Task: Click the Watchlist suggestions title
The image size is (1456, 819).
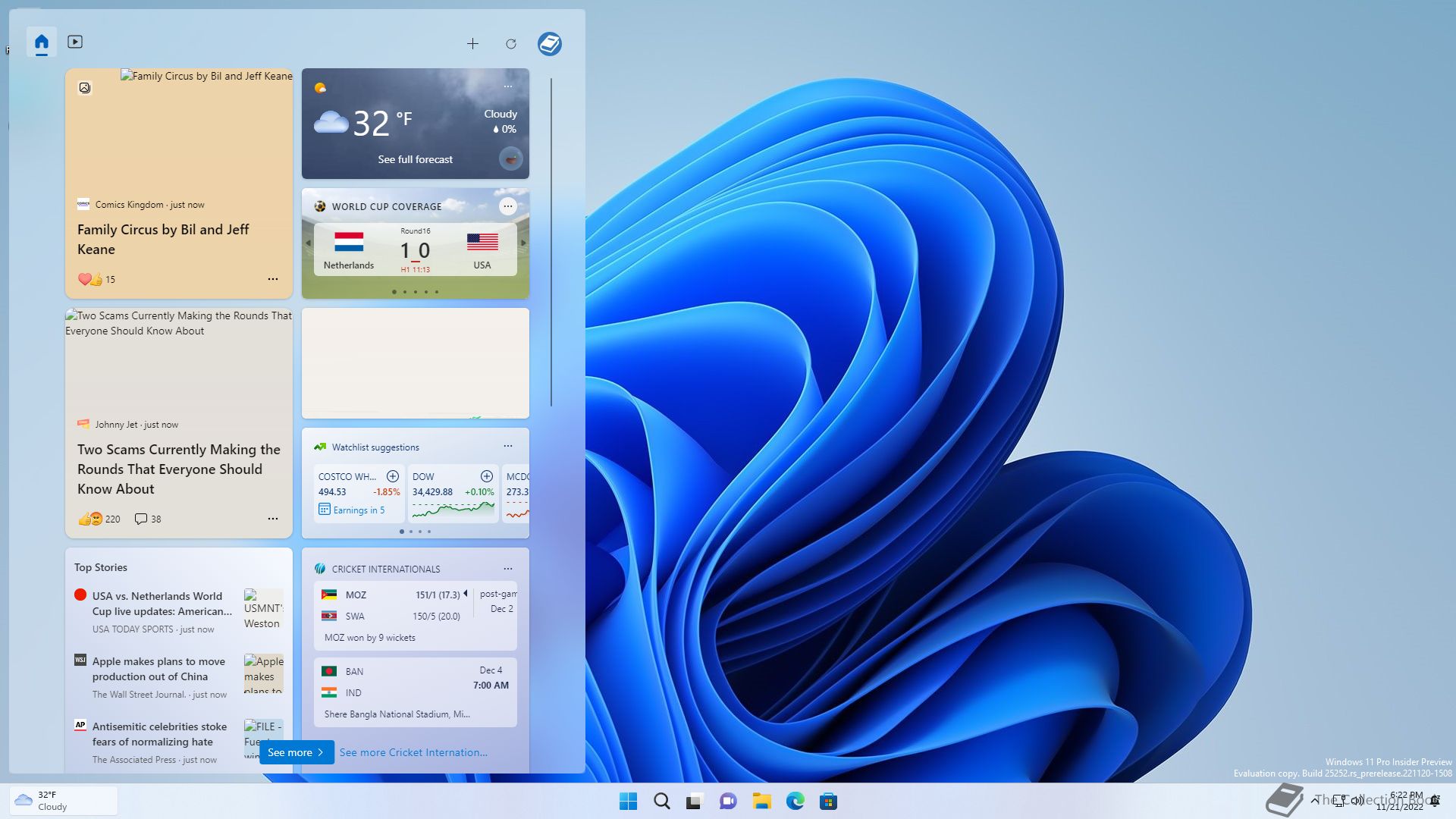Action: (375, 447)
